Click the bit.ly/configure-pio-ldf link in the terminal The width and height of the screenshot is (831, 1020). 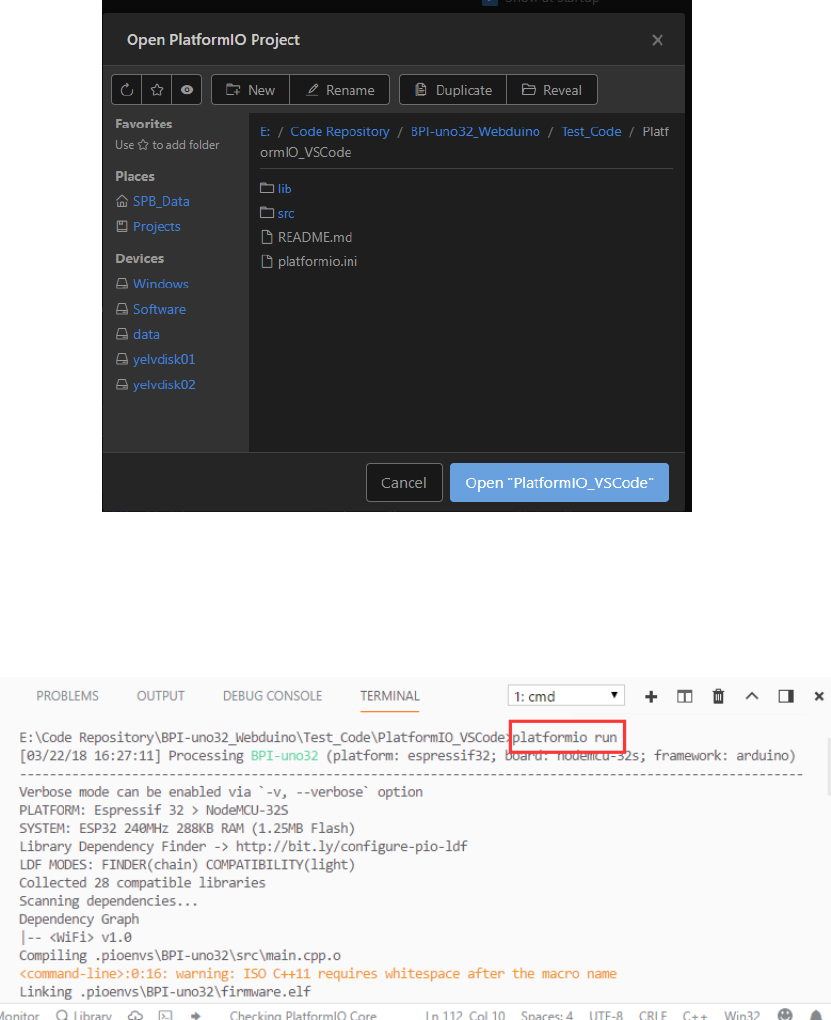tap(351, 846)
